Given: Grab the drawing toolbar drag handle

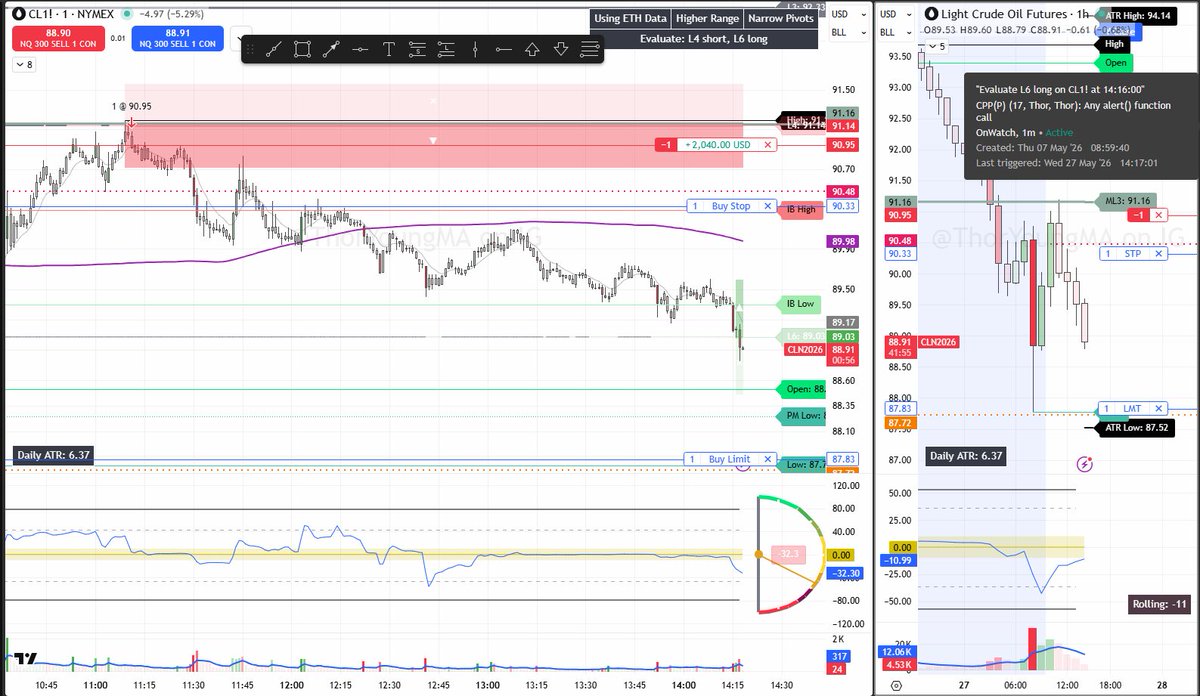Looking at the screenshot, I should click(250, 49).
